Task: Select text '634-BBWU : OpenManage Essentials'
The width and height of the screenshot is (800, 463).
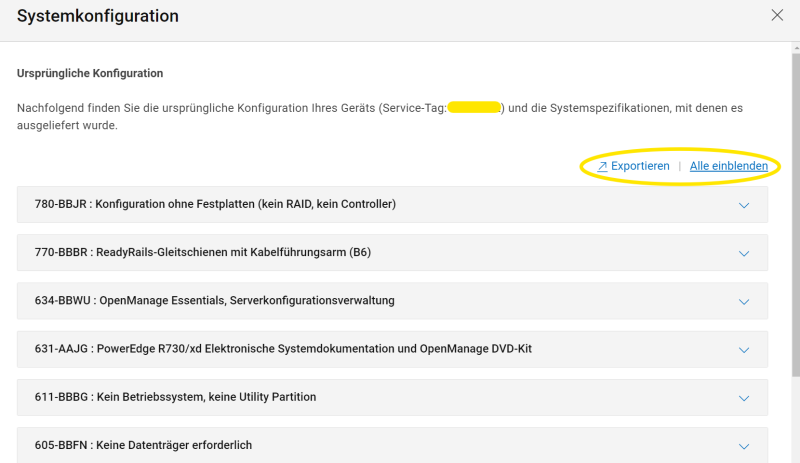Action: pyautogui.click(x=131, y=300)
